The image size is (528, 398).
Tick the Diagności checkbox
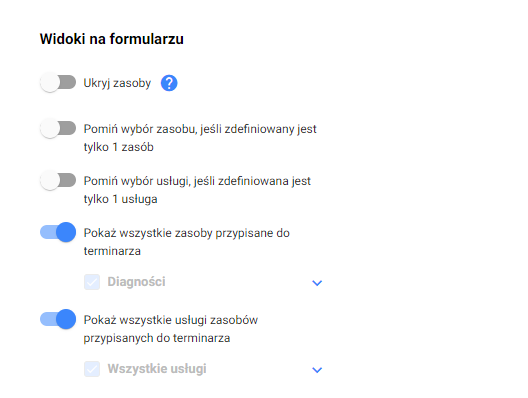coord(92,282)
